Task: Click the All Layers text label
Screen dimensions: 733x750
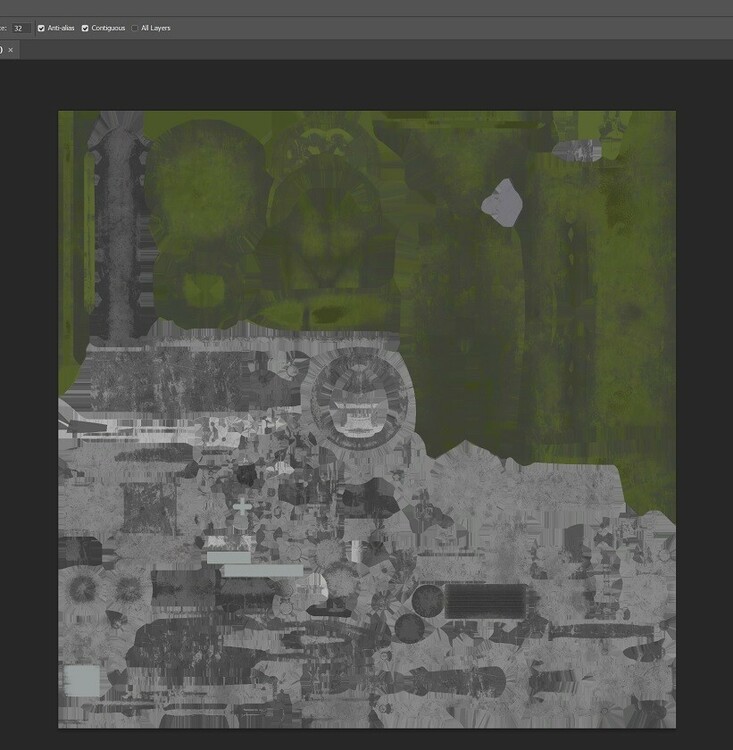Action: 156,28
